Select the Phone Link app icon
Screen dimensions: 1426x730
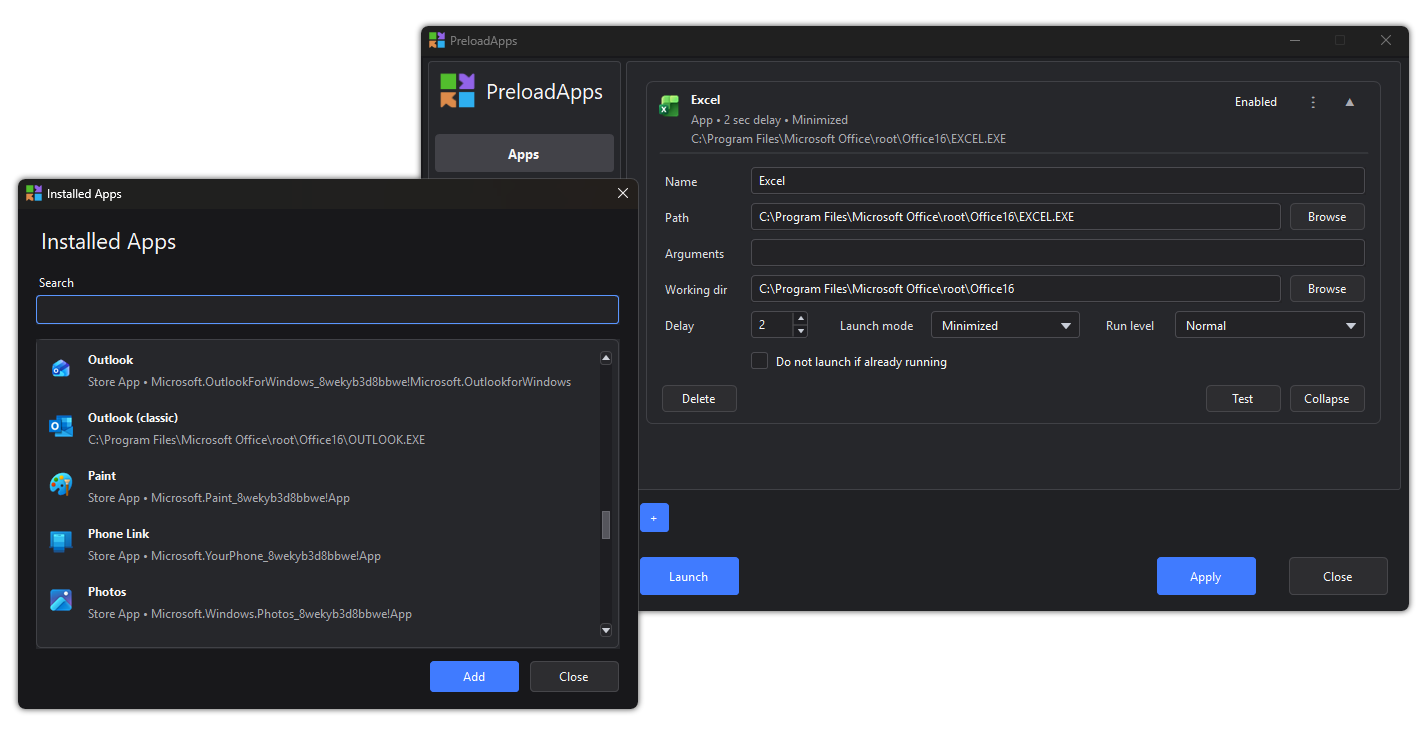61,543
